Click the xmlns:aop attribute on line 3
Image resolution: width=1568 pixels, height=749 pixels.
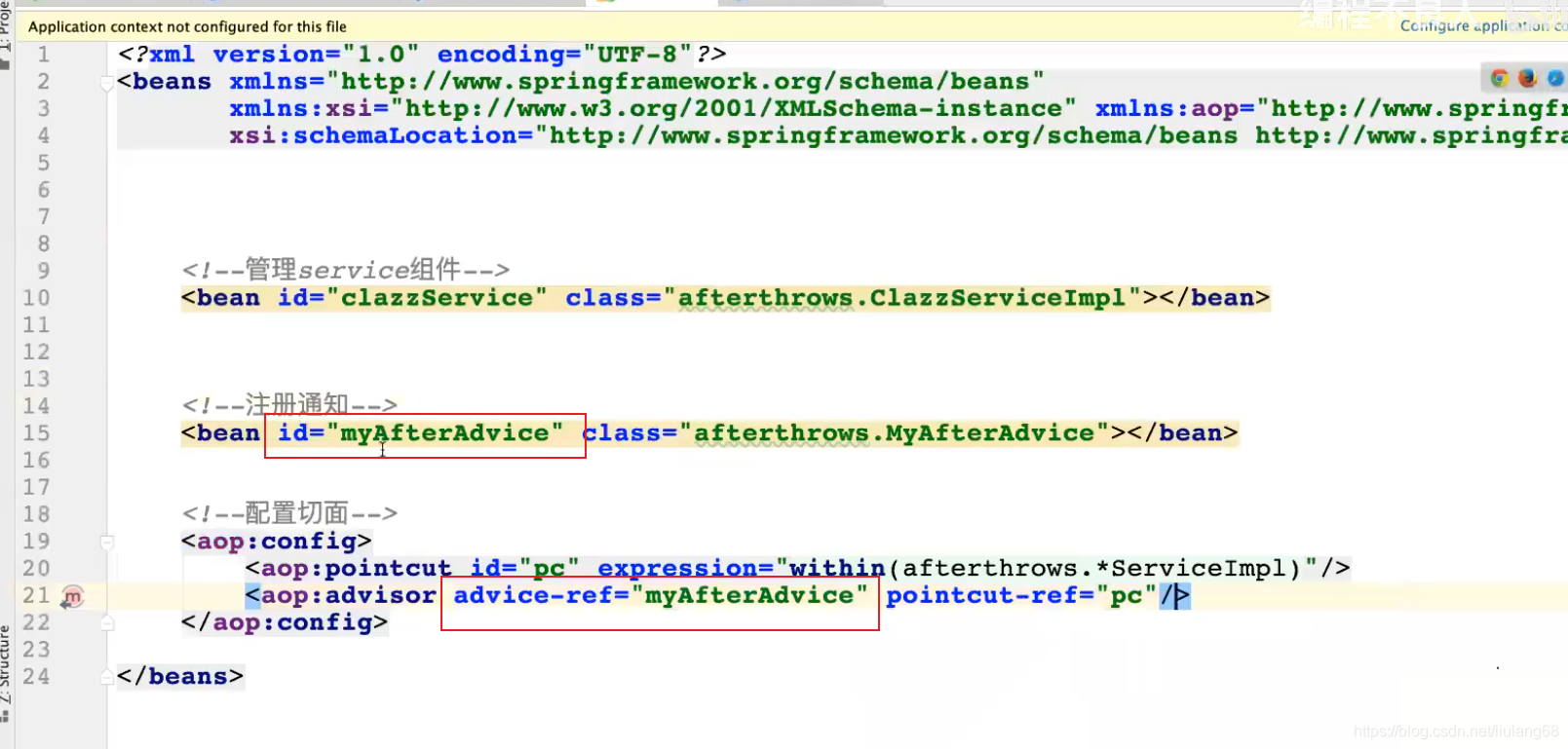pos(1331,108)
